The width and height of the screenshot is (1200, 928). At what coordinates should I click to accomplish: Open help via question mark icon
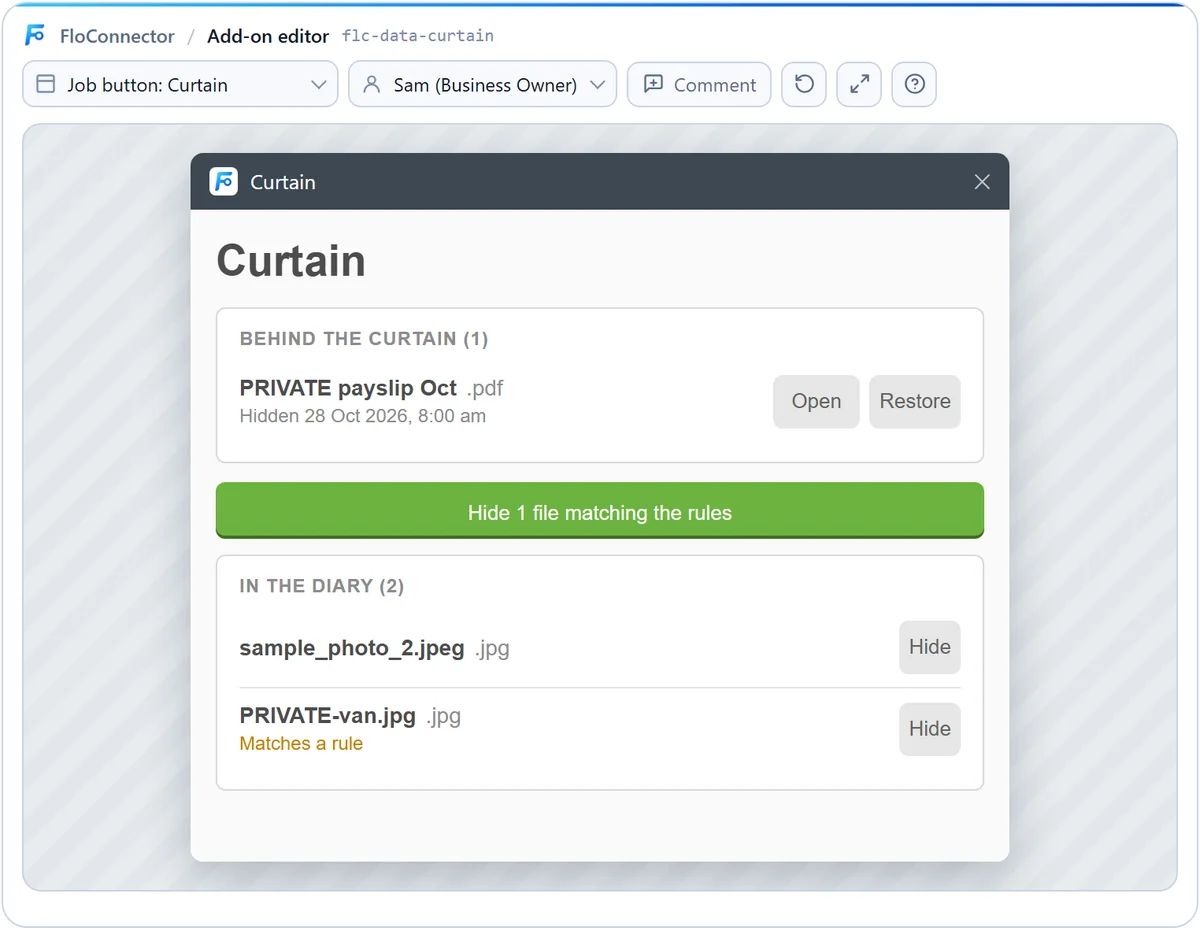[x=914, y=85]
